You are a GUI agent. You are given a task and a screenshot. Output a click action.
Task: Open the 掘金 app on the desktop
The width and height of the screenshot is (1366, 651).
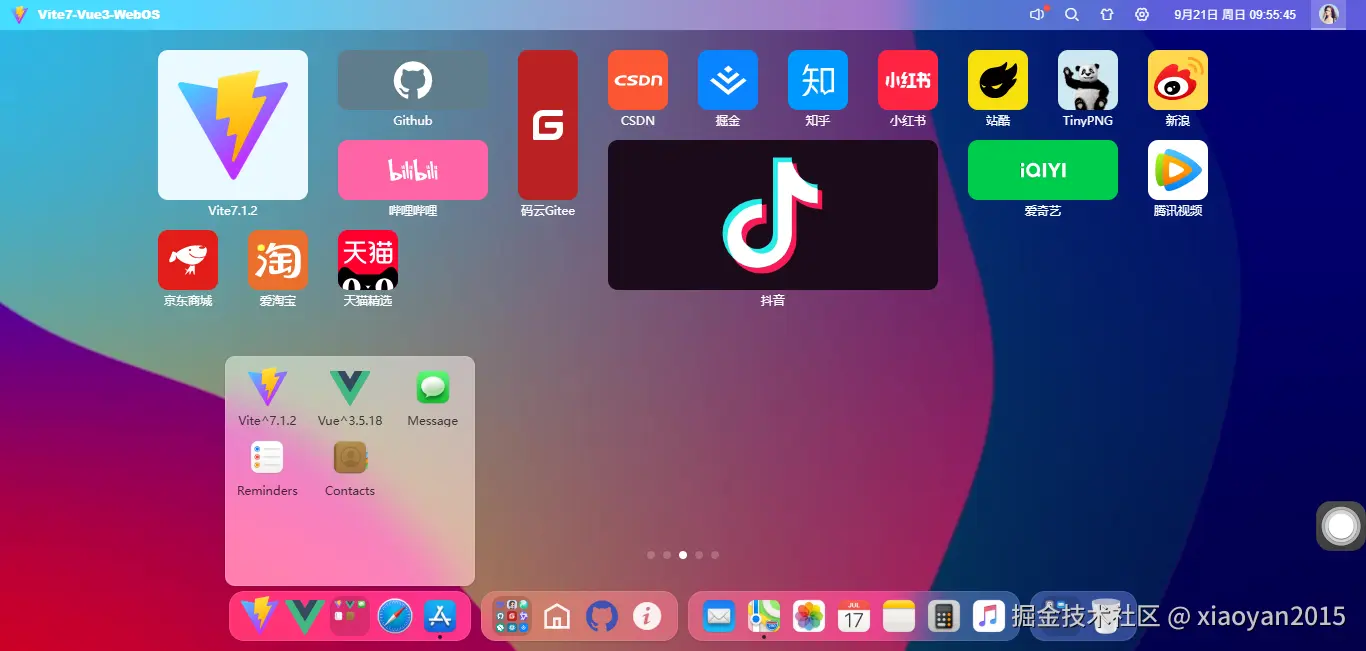pyautogui.click(x=727, y=80)
